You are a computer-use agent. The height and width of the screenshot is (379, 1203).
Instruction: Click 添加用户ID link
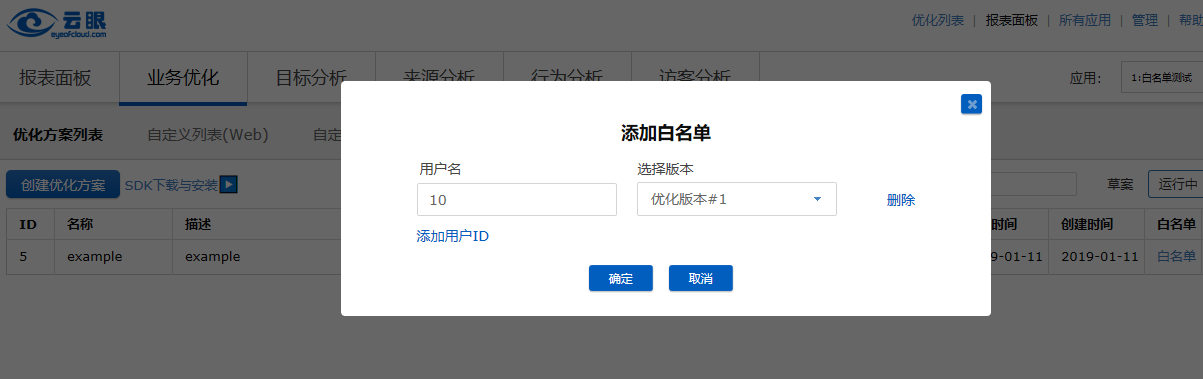tap(453, 236)
